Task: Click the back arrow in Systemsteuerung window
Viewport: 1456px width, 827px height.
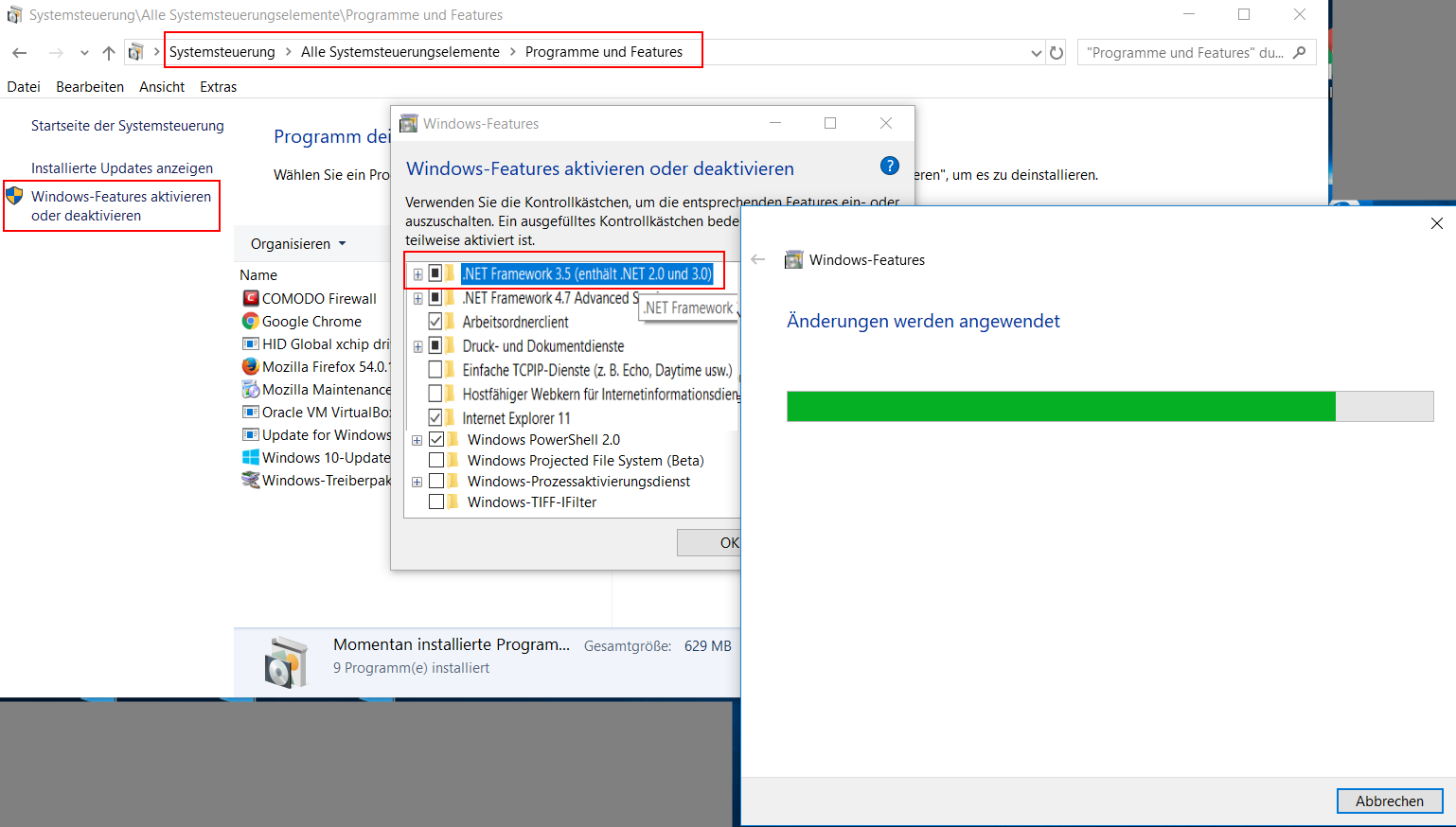Action: tap(20, 53)
